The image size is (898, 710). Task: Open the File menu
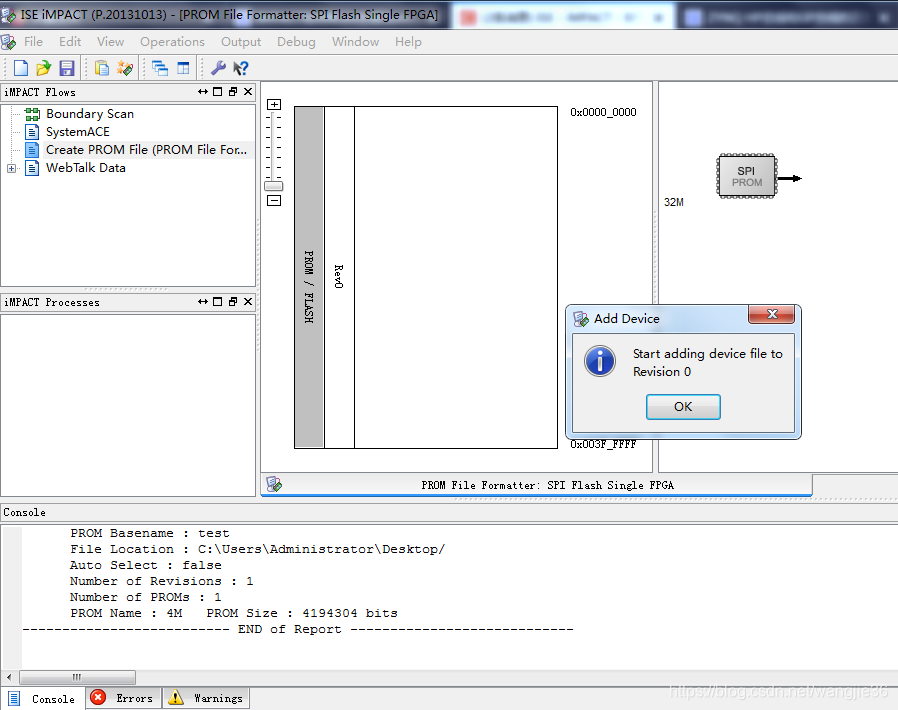33,42
